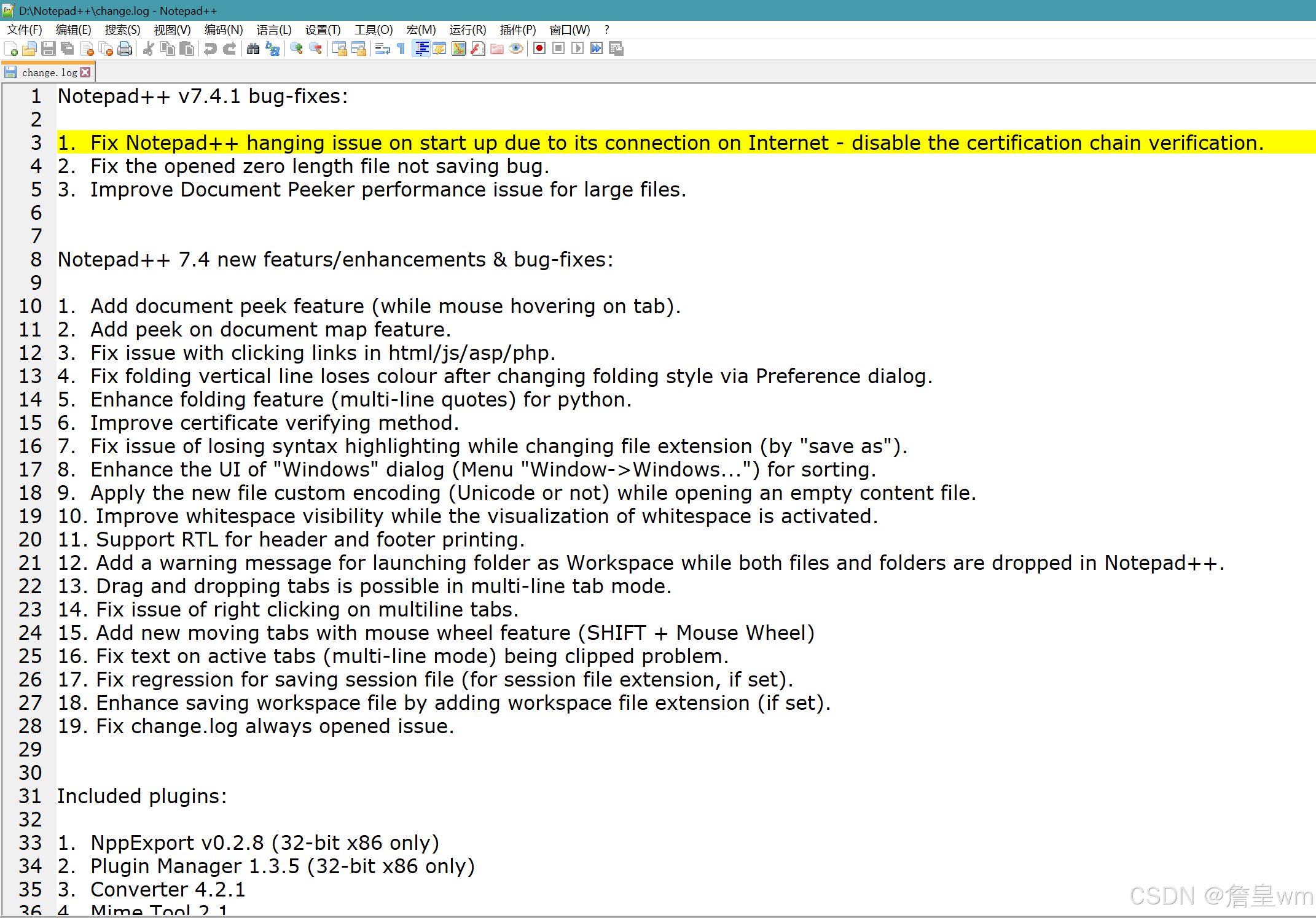Click the Open file folder icon

(29, 49)
